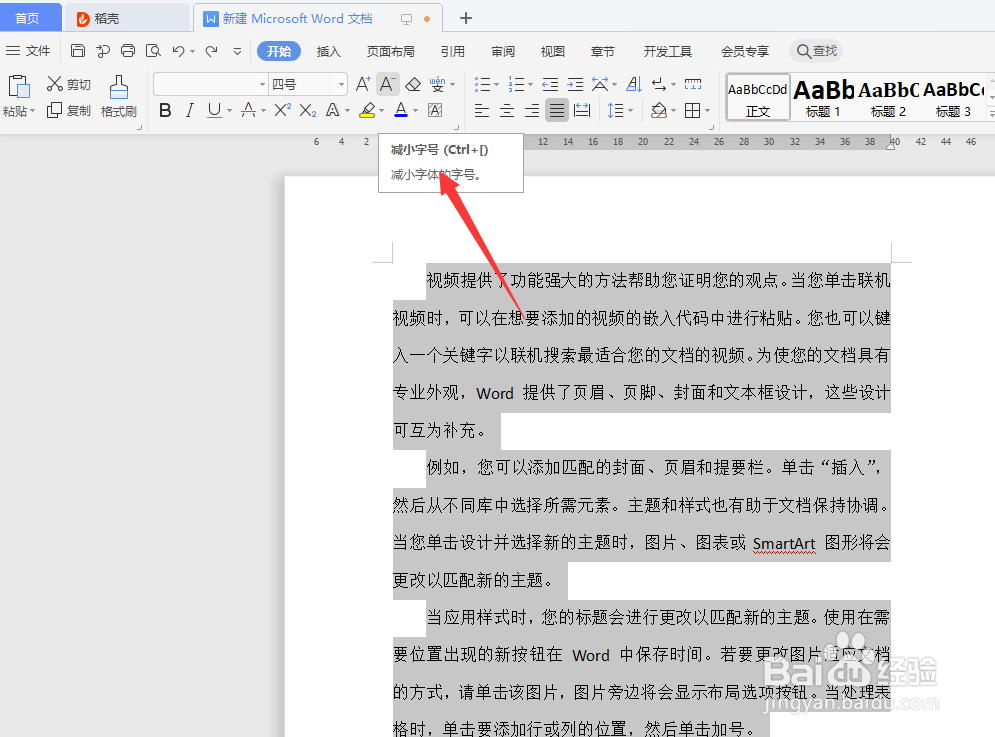Screen dimensions: 995x737
Task: Switch to the 页面布局 ribbon tab
Action: [390, 51]
